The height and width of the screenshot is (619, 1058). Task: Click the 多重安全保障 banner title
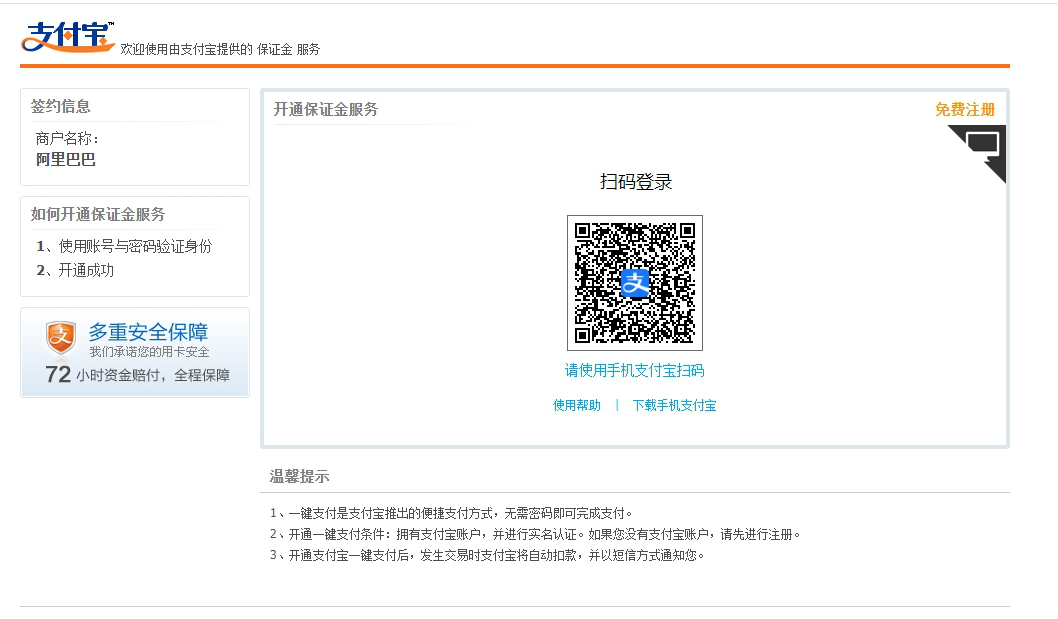pyautogui.click(x=148, y=332)
